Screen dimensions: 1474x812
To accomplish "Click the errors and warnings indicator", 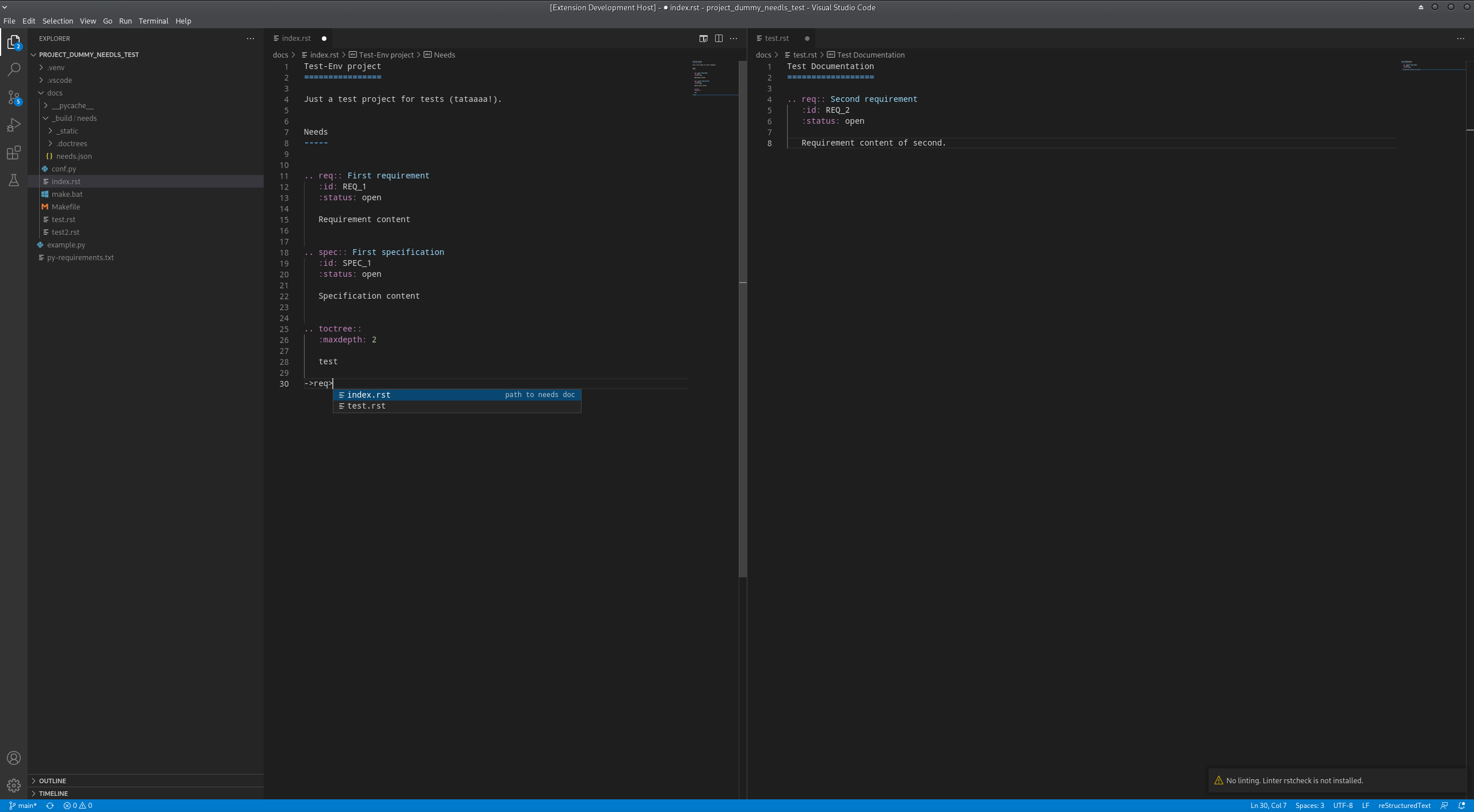I will tap(78, 805).
